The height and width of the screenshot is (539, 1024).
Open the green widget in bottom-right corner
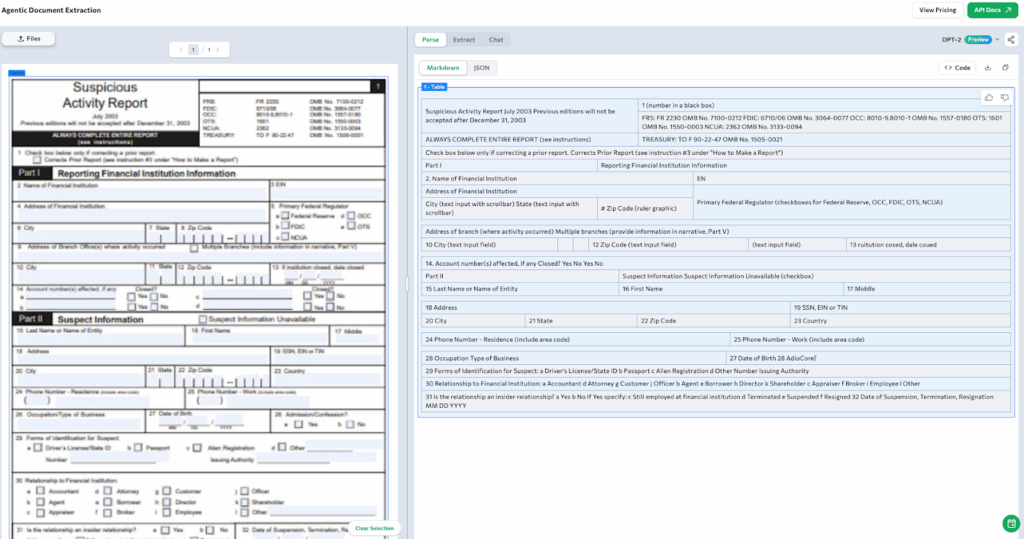tap(1010, 524)
